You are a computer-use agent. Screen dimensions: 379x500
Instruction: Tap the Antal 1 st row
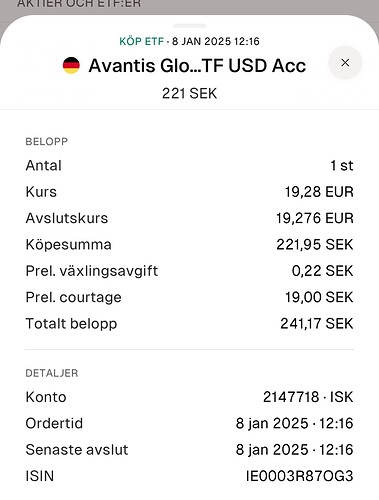(x=189, y=165)
